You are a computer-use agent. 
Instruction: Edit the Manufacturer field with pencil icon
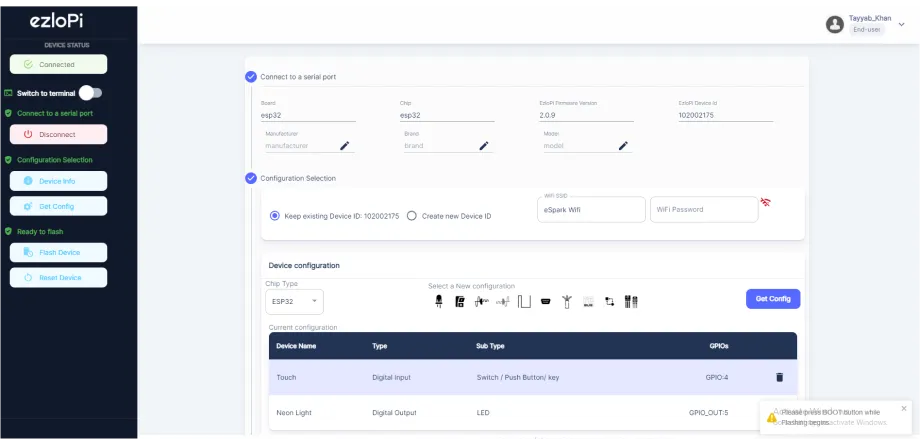344,146
